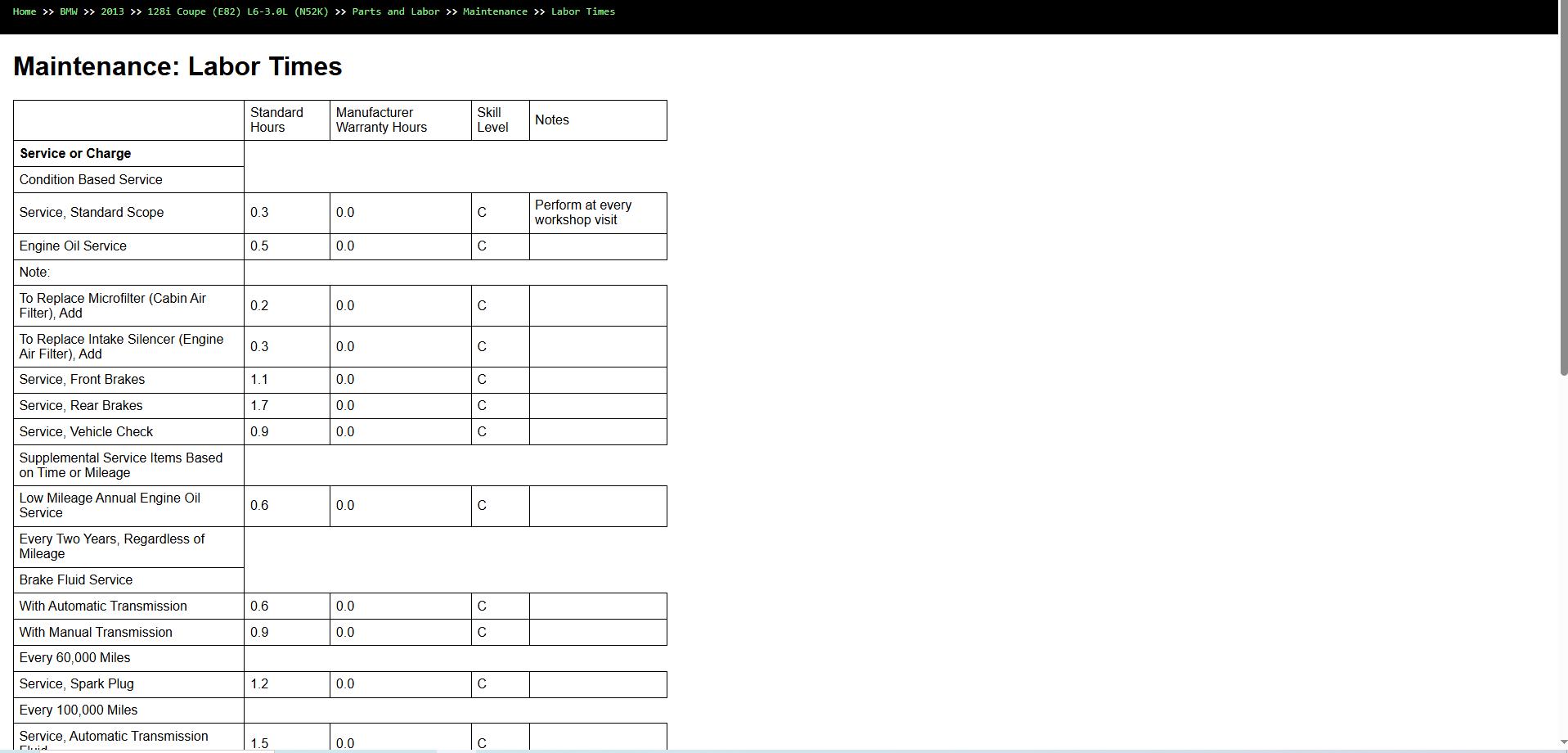Click To Replace Intake Silencer row label
The width and height of the screenshot is (1568, 753).
128,347
